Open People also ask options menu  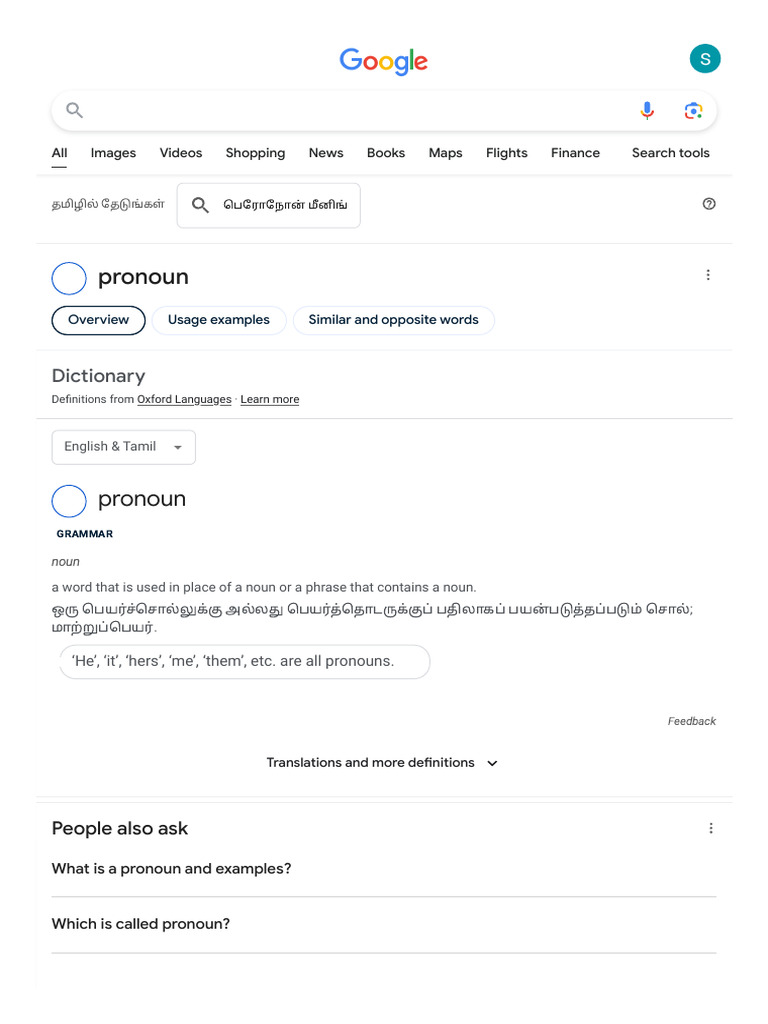(x=711, y=828)
